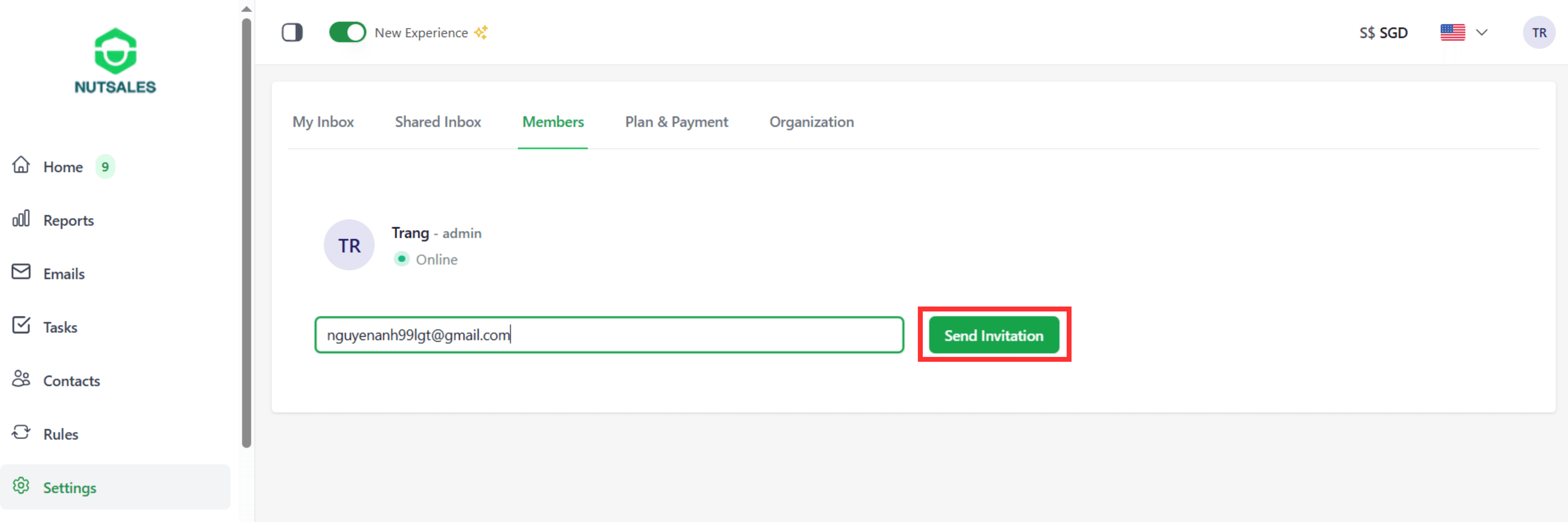Focus the invitation email input field
This screenshot has height=522, width=1568.
click(609, 335)
